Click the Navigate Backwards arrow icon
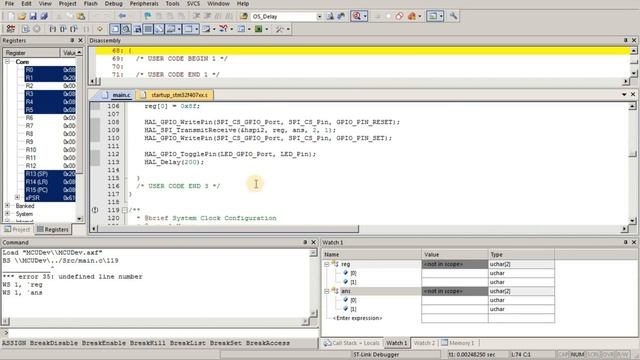The image size is (640, 360). [122, 16]
